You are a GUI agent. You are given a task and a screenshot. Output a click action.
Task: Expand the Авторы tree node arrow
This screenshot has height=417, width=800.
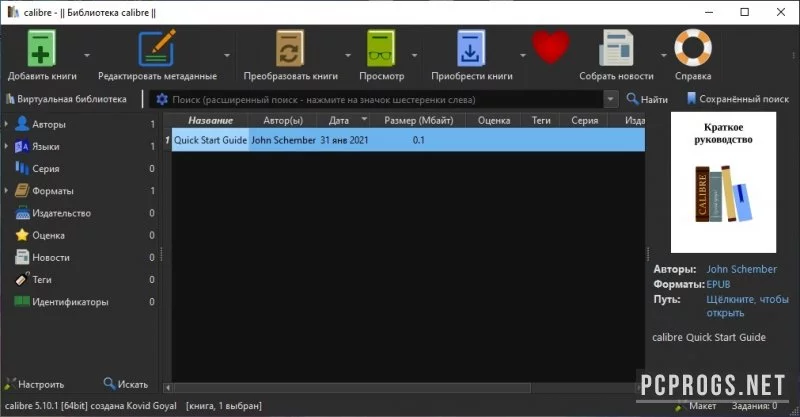tap(6, 124)
